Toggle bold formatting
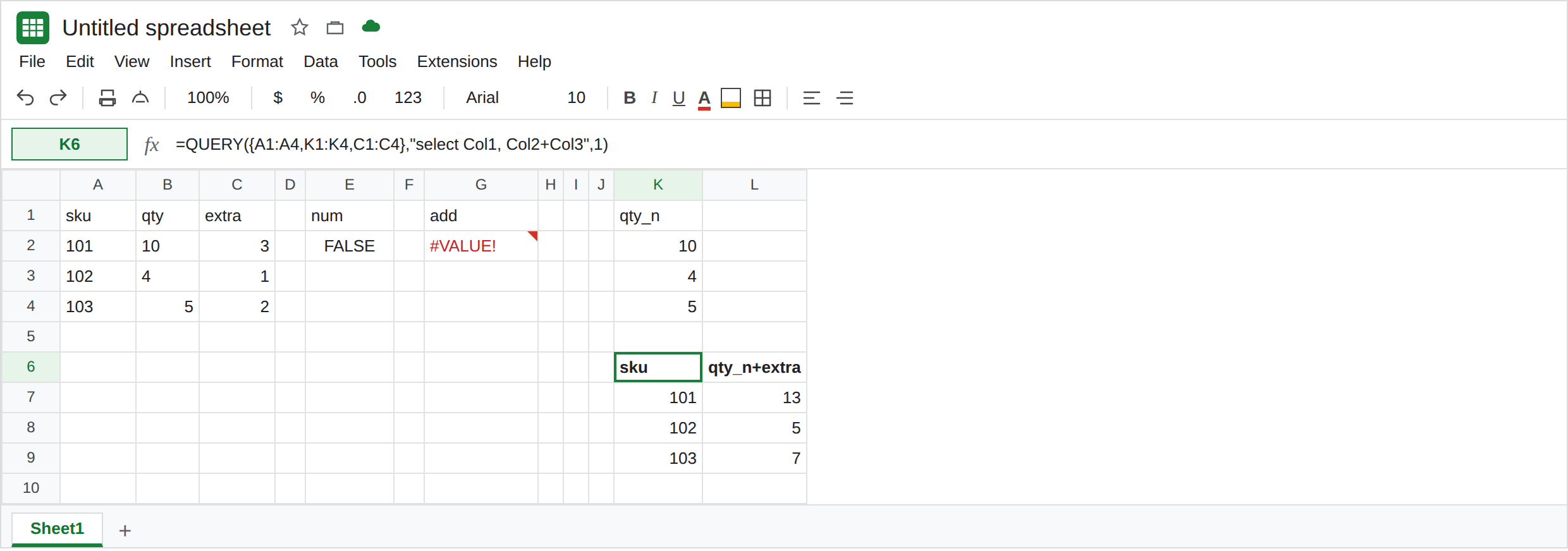Viewport: 1568px width, 551px height. (629, 98)
